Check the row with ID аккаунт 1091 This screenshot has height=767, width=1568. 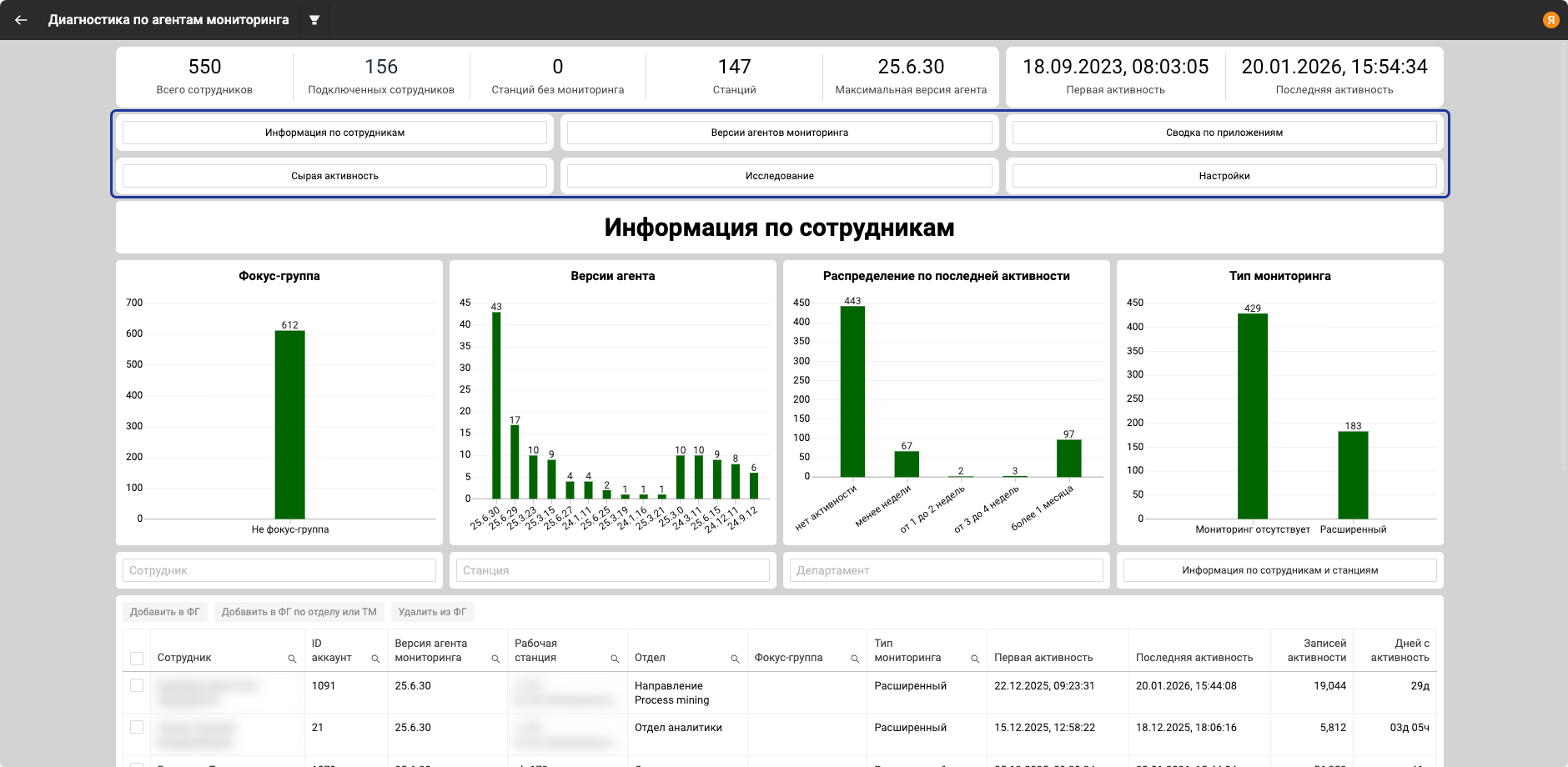point(137,685)
